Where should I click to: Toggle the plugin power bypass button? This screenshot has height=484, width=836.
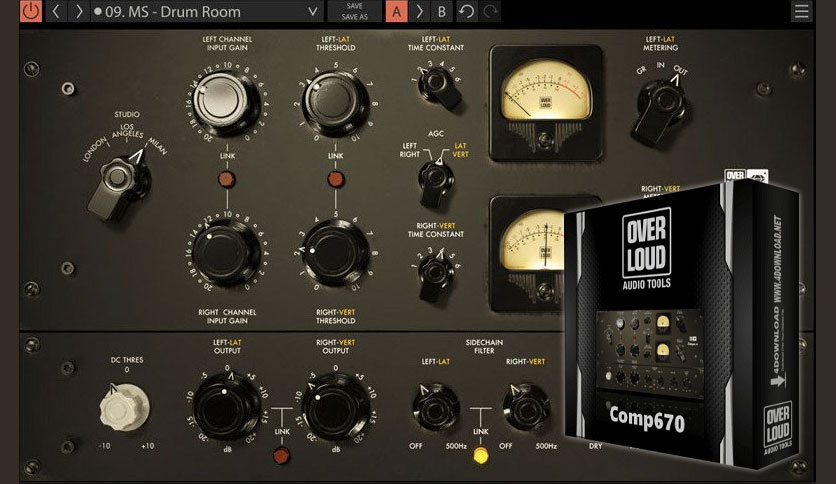[x=30, y=11]
